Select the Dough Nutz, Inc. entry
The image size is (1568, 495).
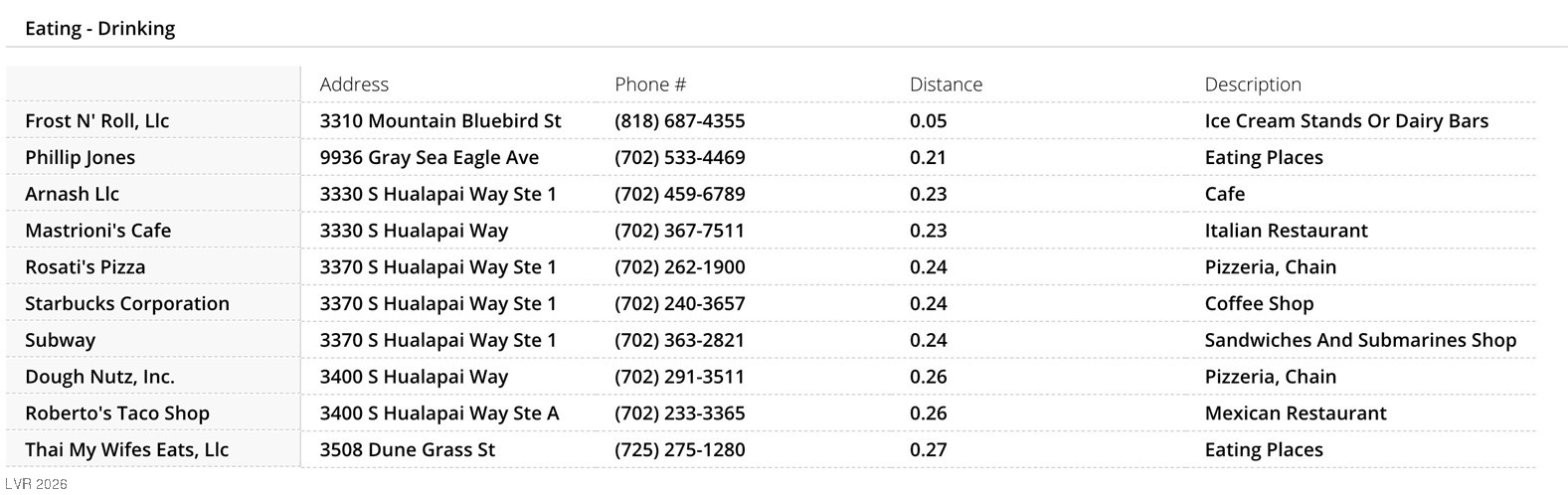tap(99, 377)
